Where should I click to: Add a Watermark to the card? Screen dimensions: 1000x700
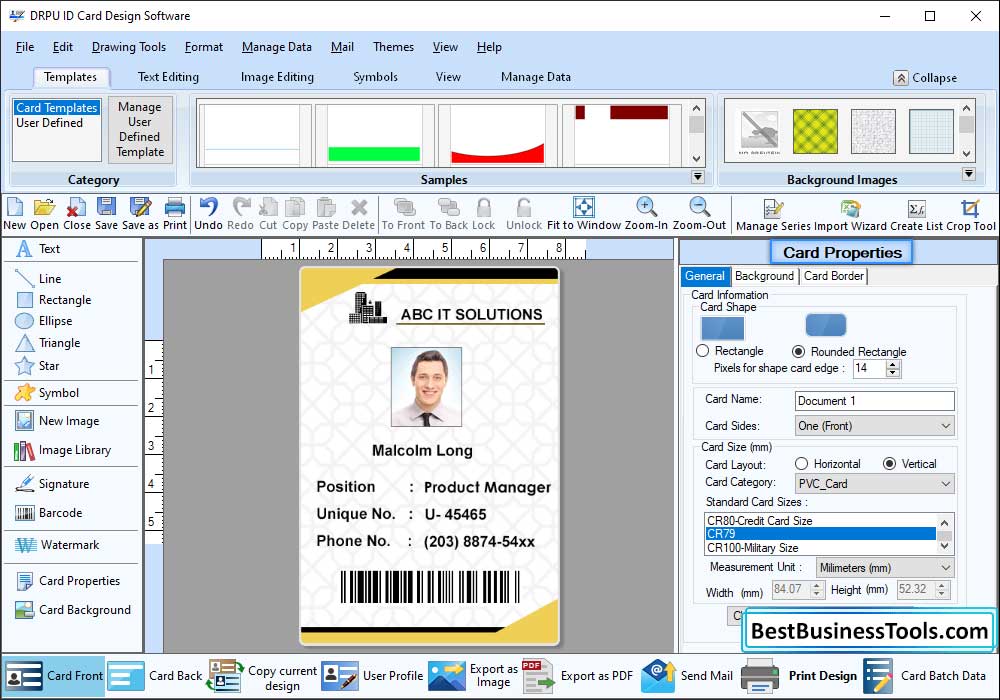(x=57, y=545)
